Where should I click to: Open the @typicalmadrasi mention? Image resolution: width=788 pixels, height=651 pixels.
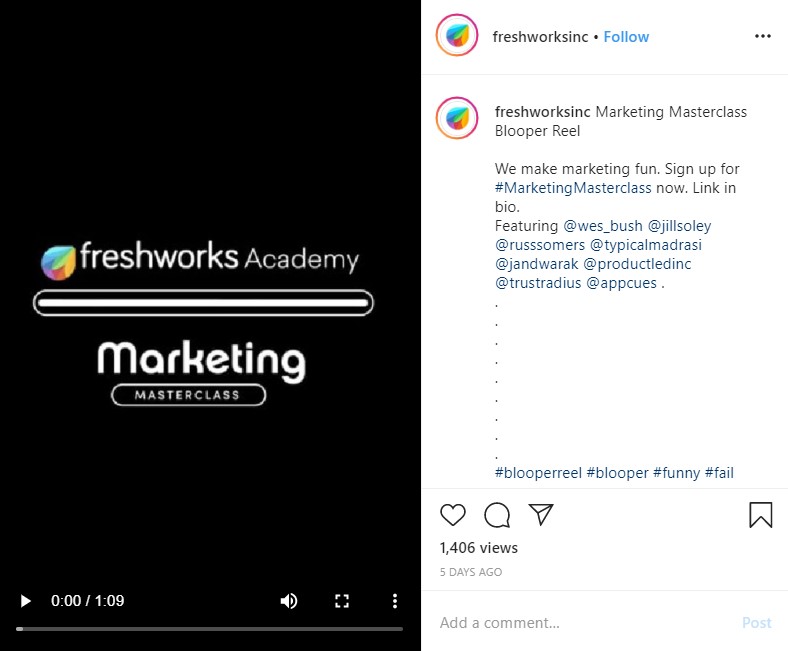646,245
